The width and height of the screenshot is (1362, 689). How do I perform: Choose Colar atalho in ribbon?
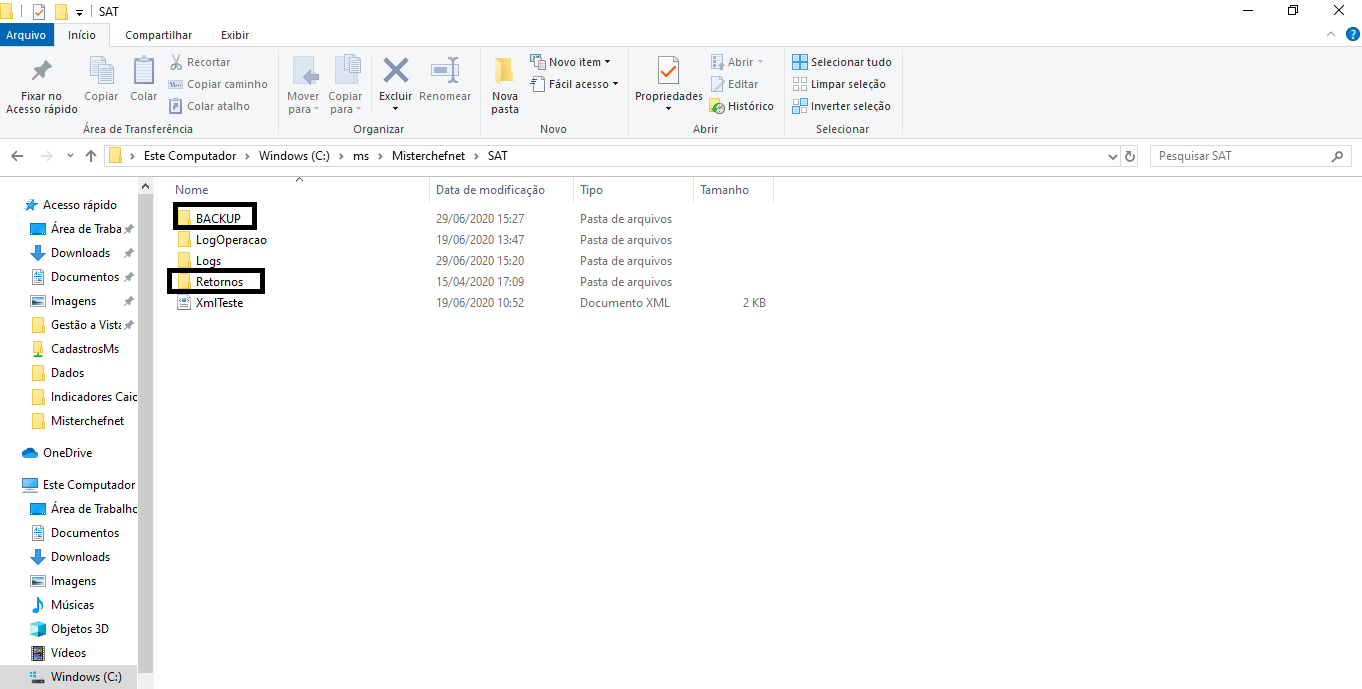pyautogui.click(x=209, y=106)
